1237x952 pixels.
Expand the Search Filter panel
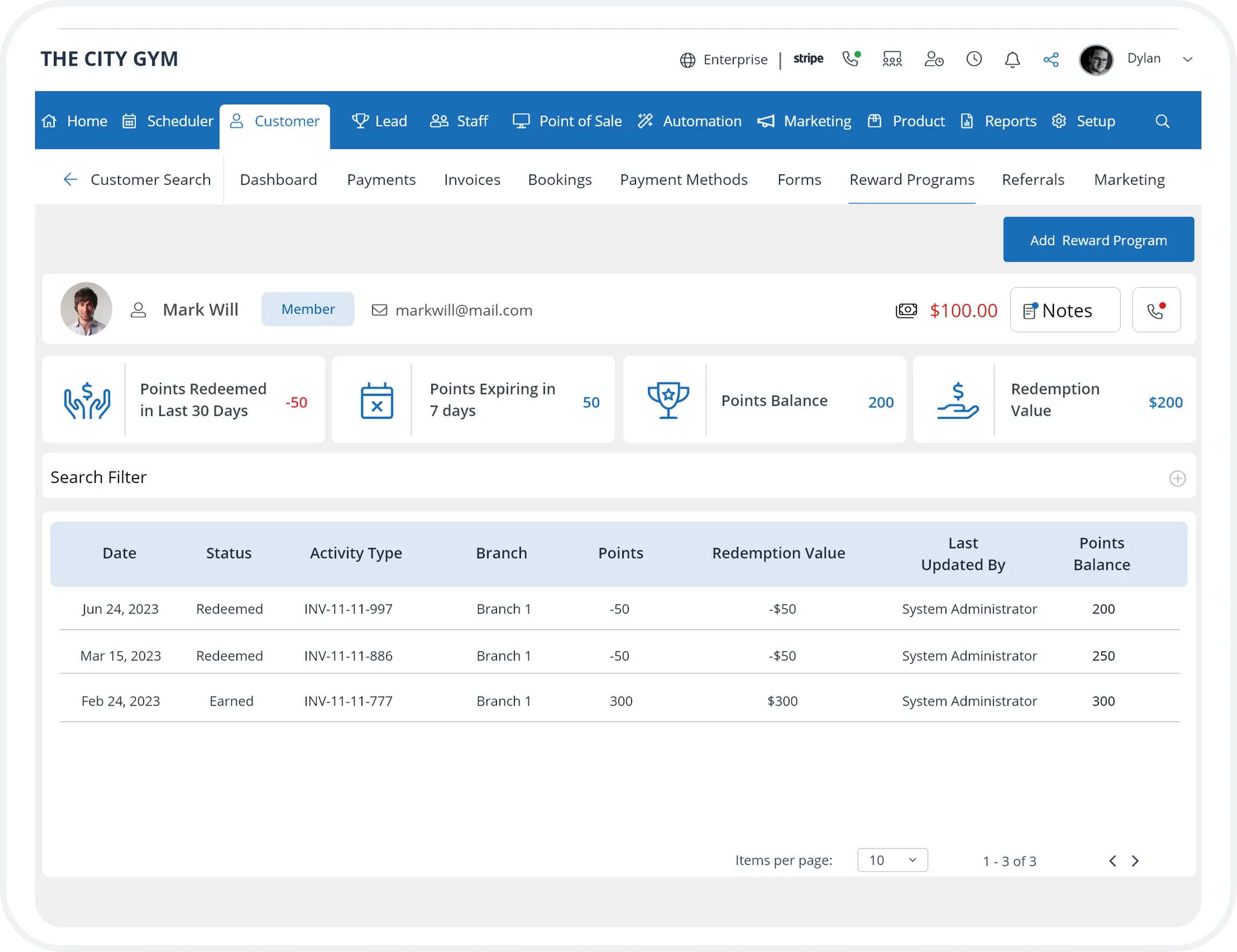pyautogui.click(x=1178, y=479)
